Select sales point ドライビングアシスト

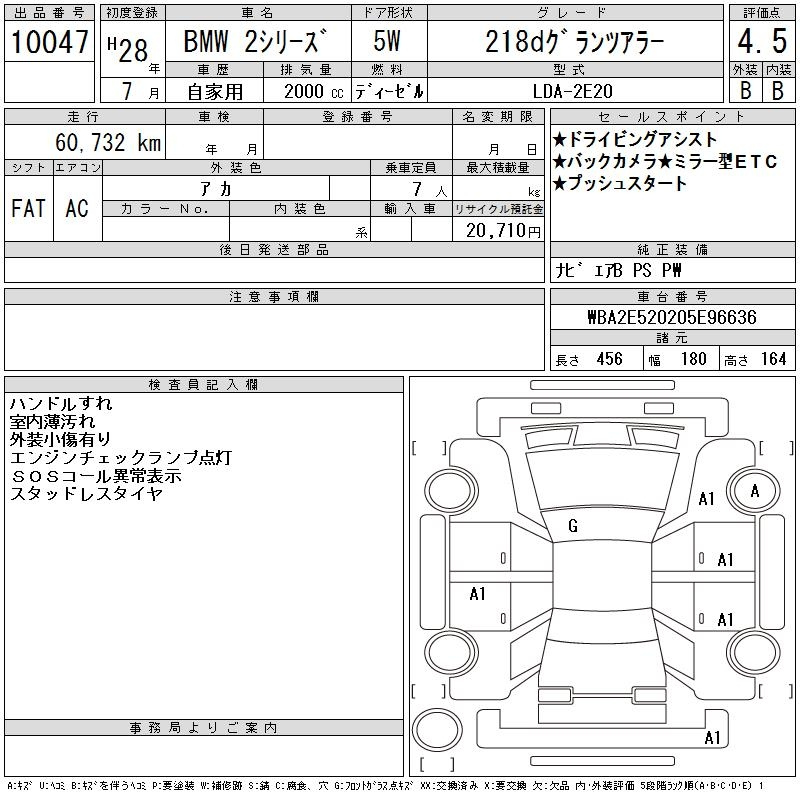(x=635, y=139)
